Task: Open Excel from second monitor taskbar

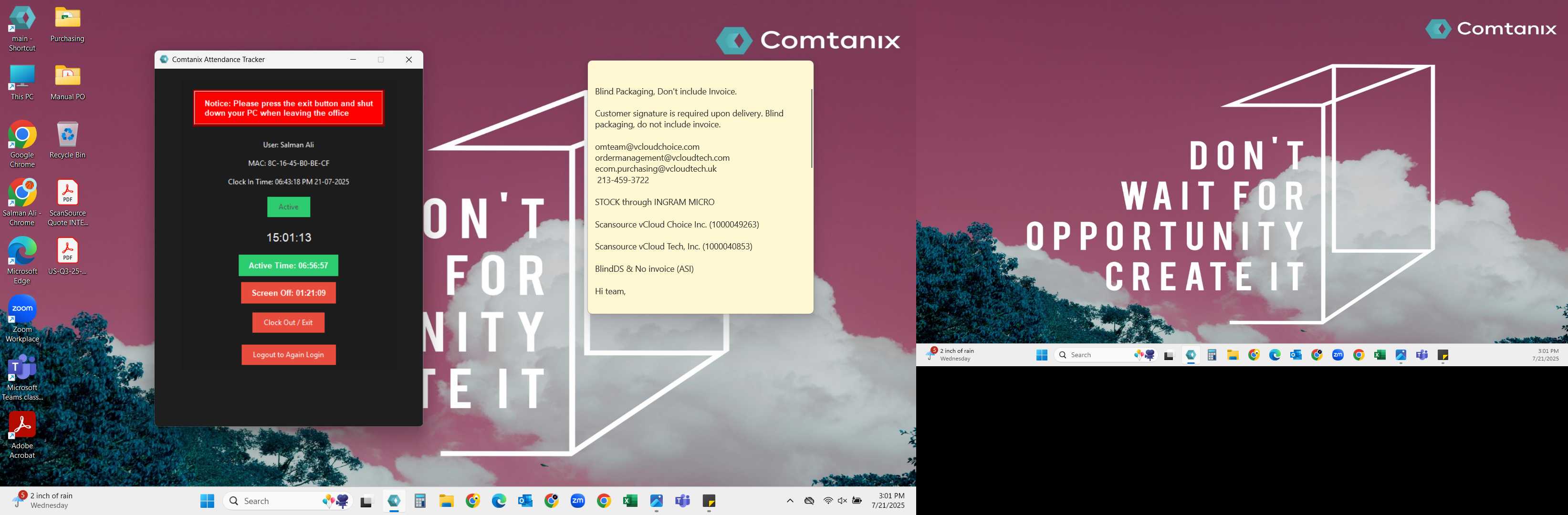Action: click(1380, 355)
